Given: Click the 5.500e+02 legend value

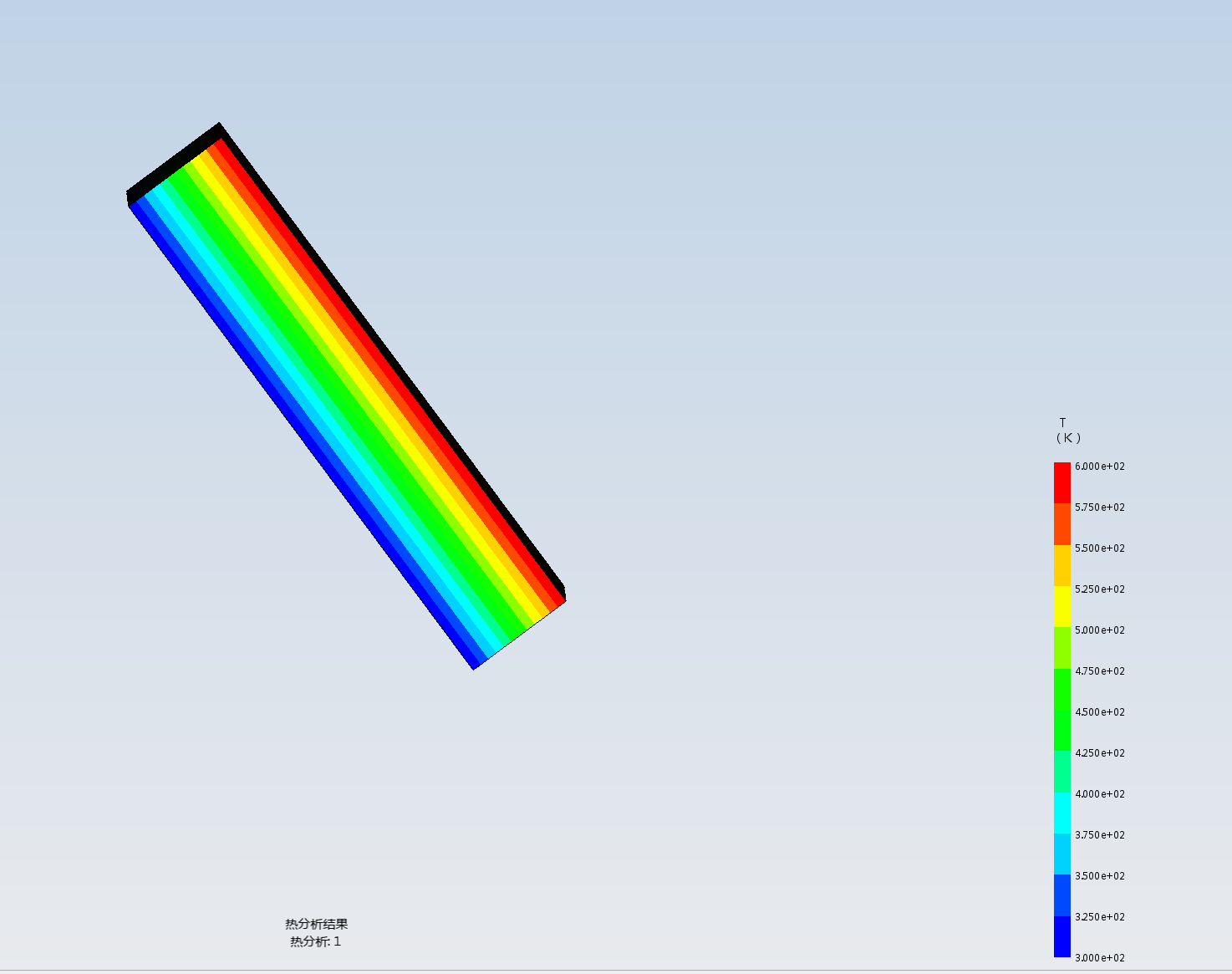Looking at the screenshot, I should click(x=1099, y=548).
